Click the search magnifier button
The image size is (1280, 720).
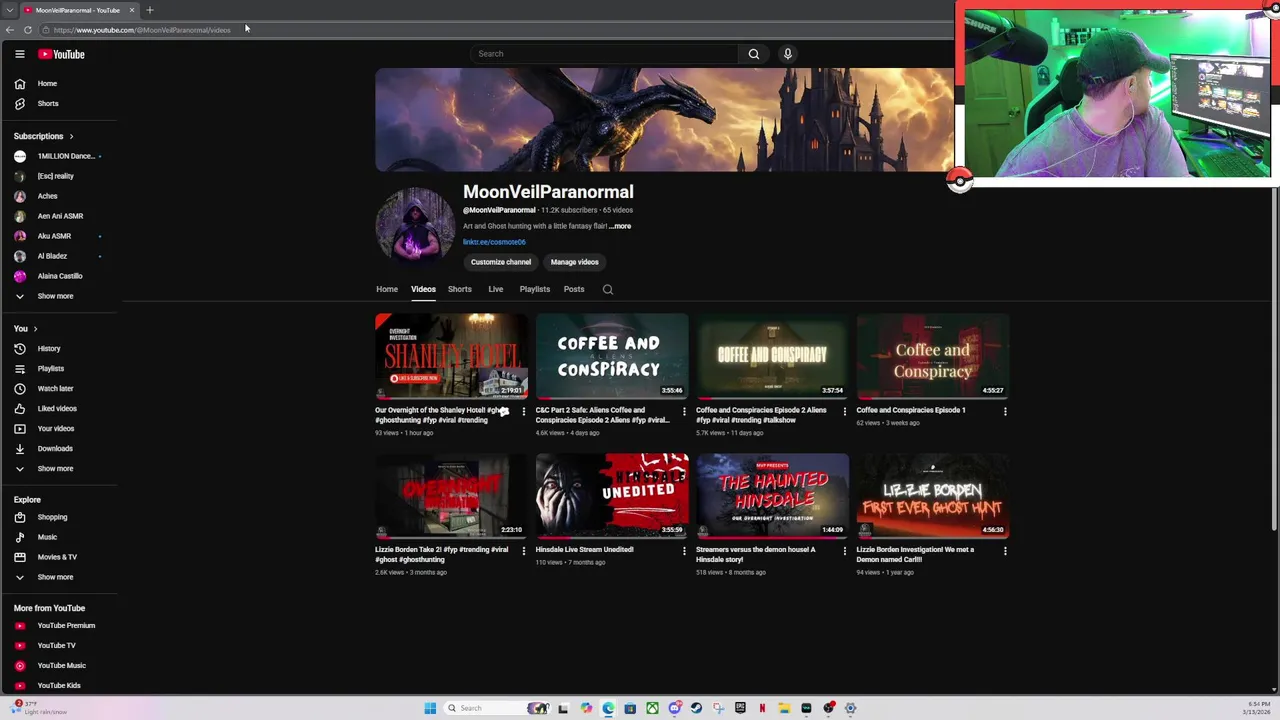(754, 54)
